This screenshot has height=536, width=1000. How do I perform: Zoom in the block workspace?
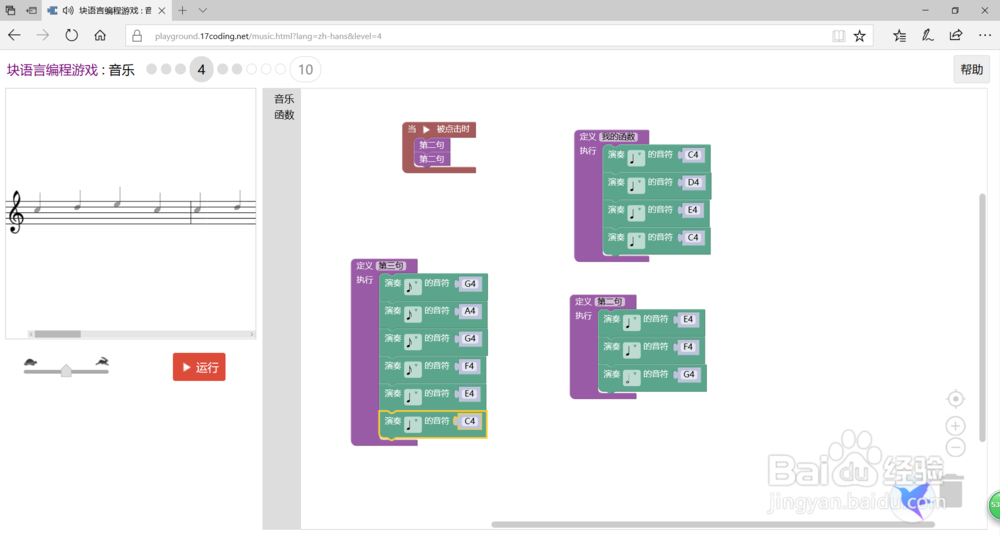coord(955,426)
